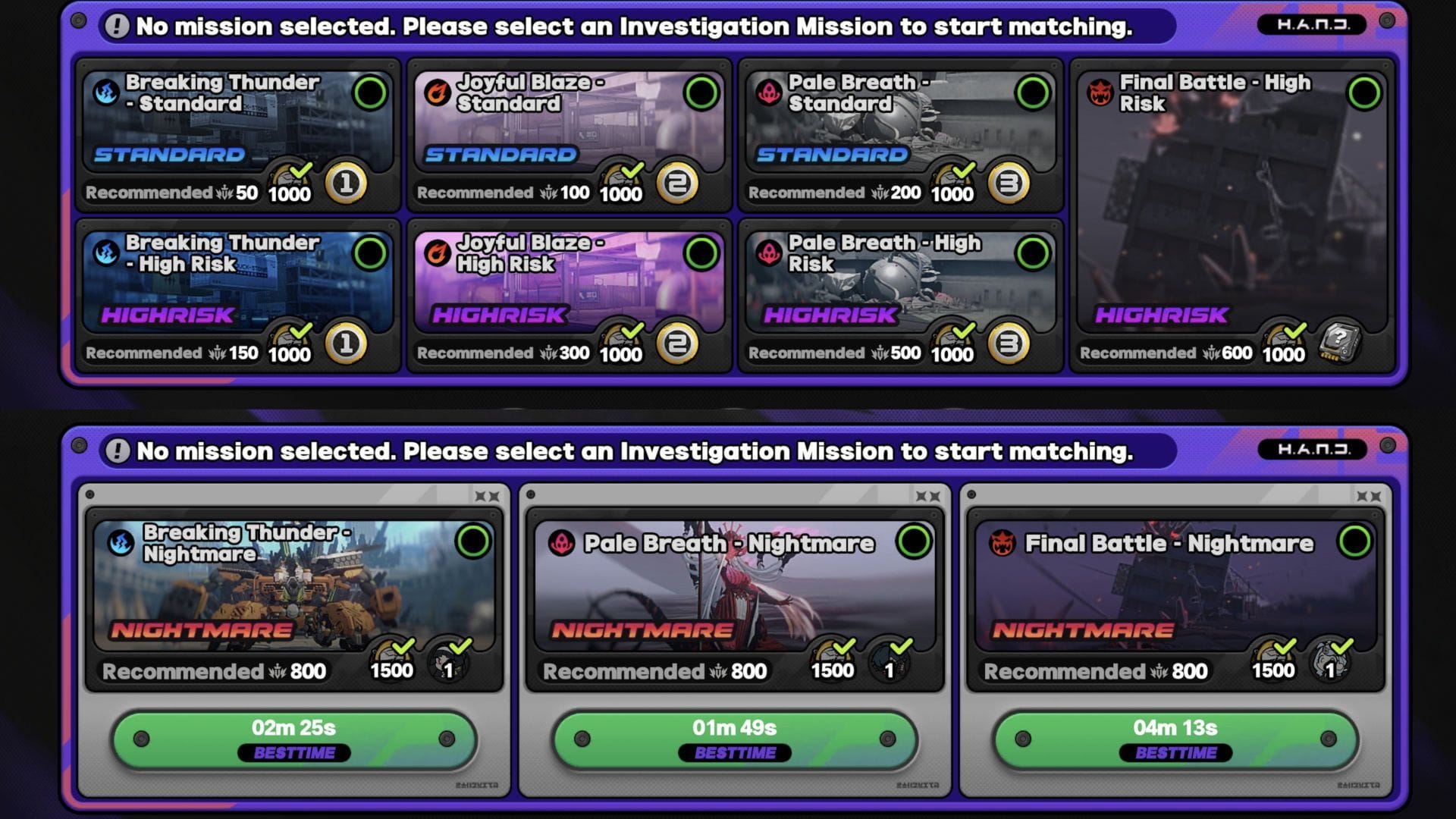The width and height of the screenshot is (1456, 819).
Task: Select the Final Battle Nightmare radio circle
Action: 1354,542
